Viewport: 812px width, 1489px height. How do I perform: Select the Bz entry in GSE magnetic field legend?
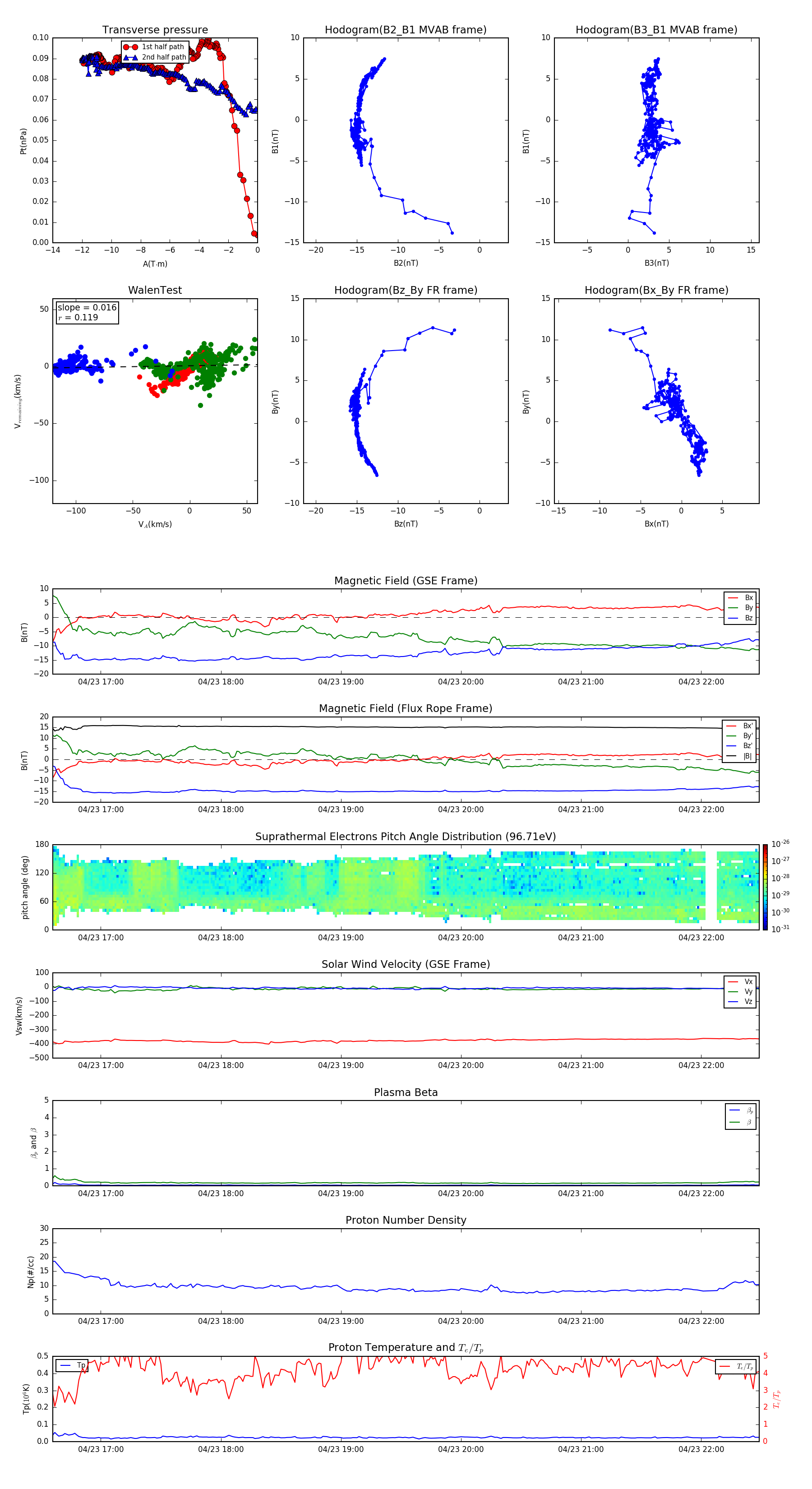click(x=741, y=618)
